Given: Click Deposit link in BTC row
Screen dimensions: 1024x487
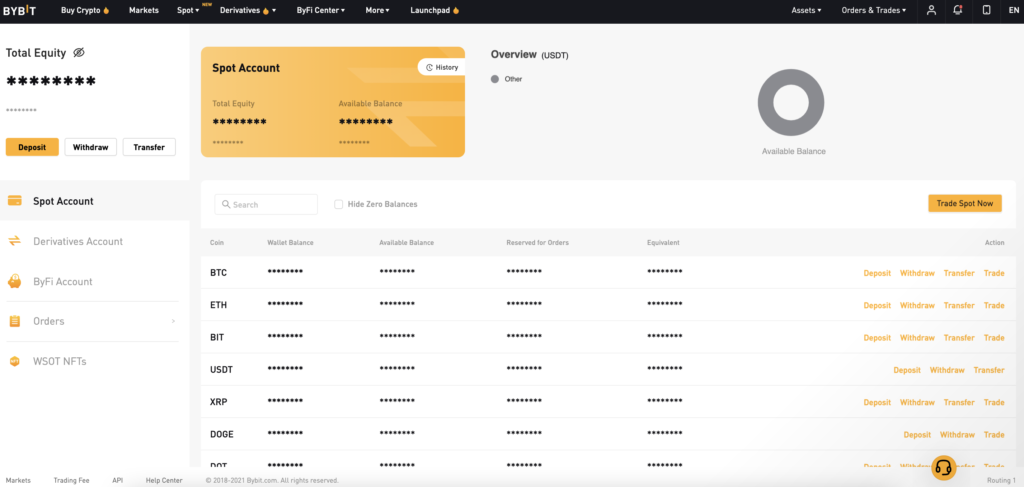Looking at the screenshot, I should (x=877, y=273).
